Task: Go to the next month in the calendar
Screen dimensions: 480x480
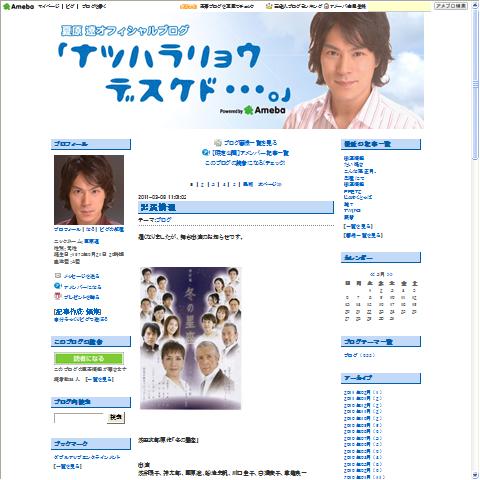Action: 390,274
